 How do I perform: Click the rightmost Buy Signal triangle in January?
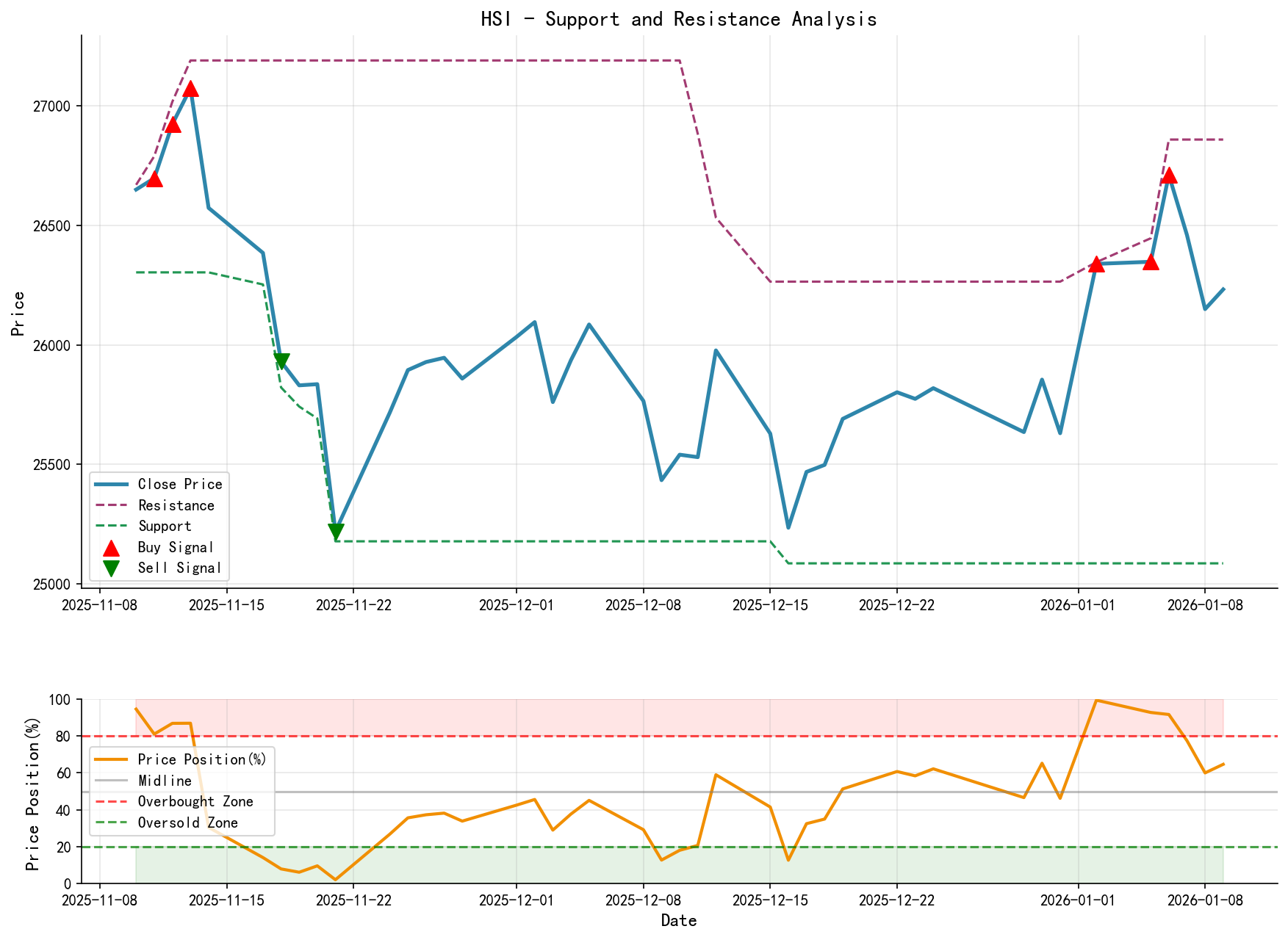click(x=1169, y=176)
